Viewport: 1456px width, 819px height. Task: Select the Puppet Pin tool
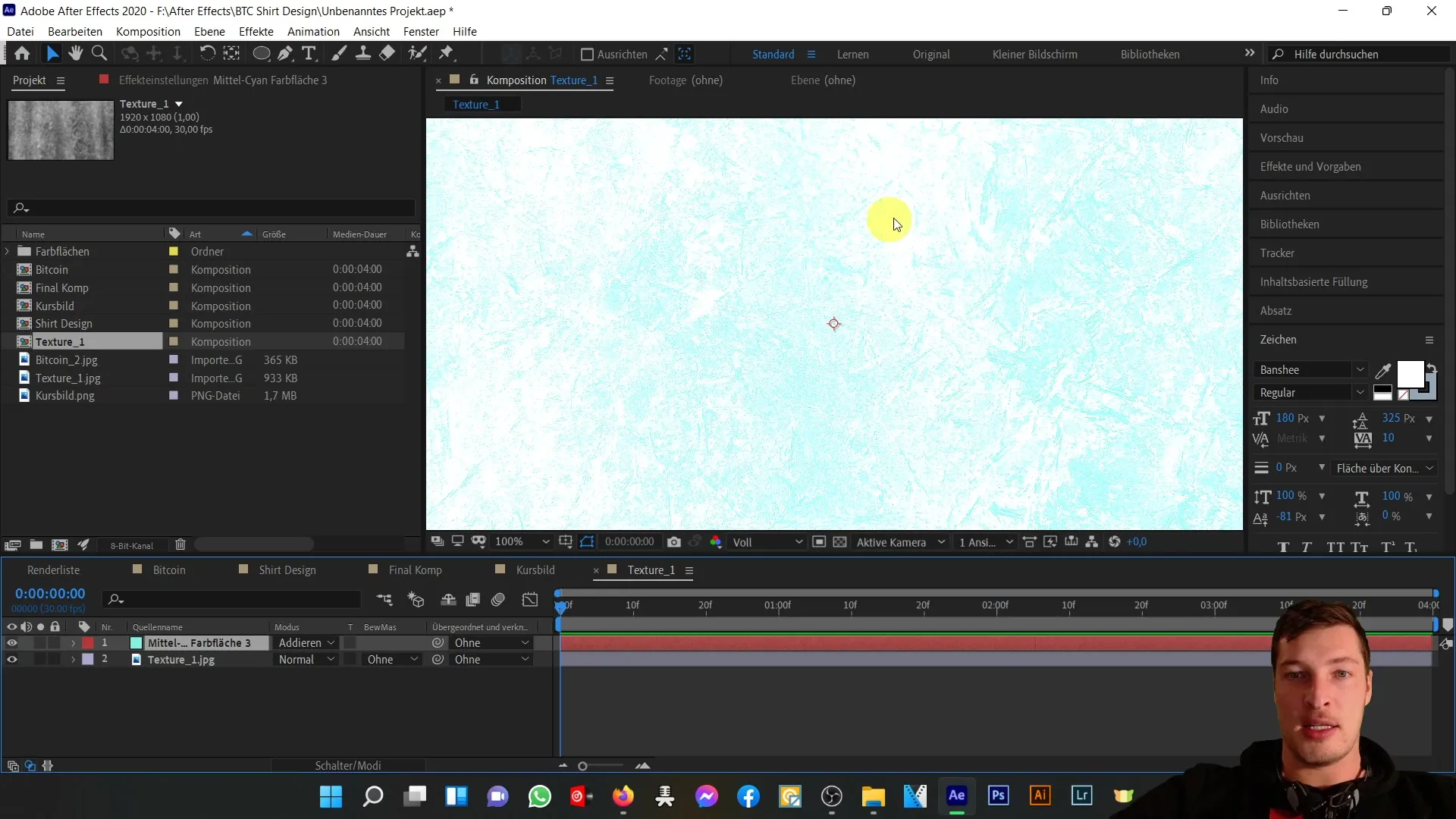[x=447, y=54]
